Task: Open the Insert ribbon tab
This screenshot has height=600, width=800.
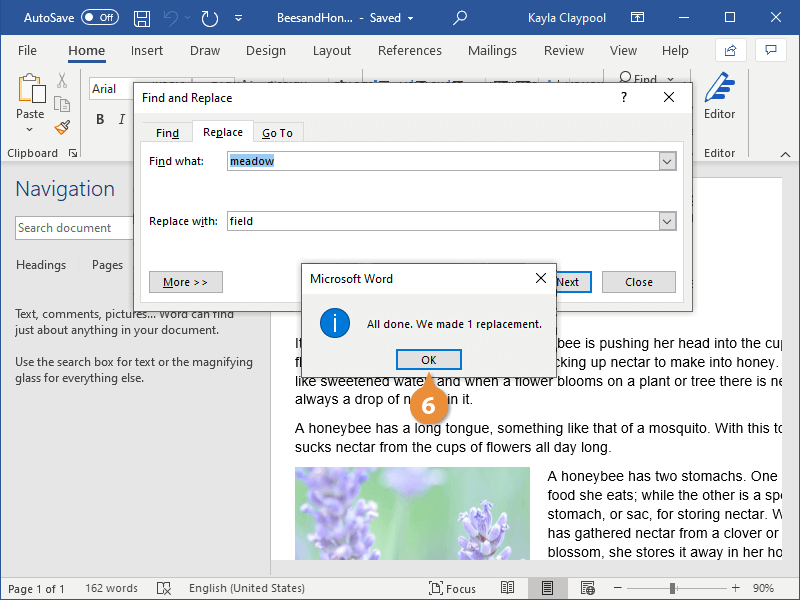Action: coord(147,51)
